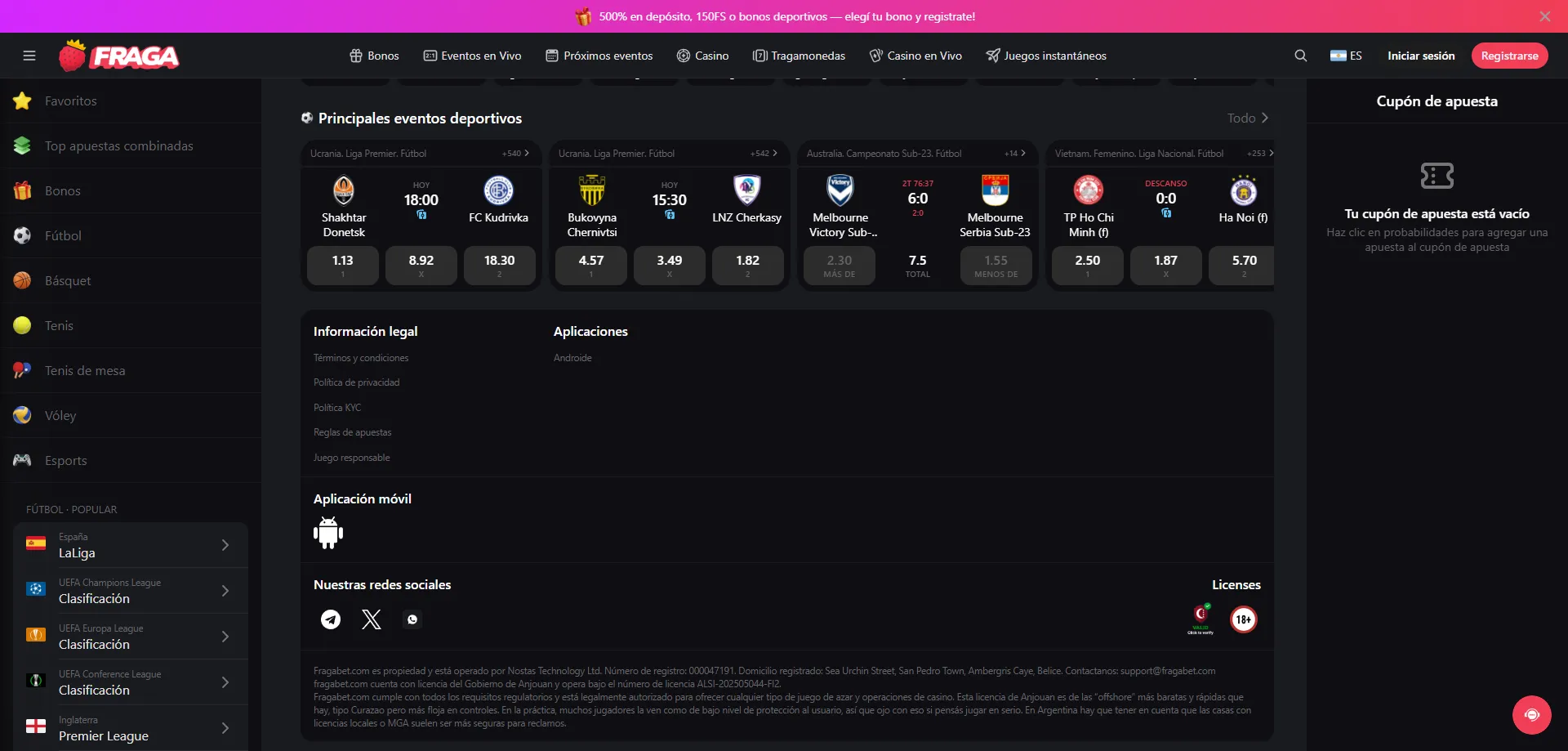Open the X (Twitter) social icon

pyautogui.click(x=372, y=619)
